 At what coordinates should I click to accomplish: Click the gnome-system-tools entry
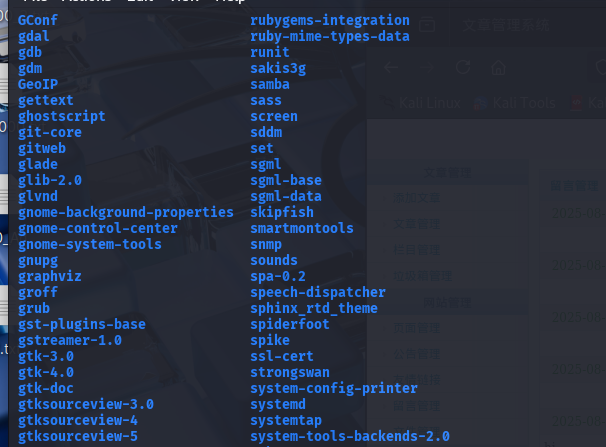click(90, 245)
